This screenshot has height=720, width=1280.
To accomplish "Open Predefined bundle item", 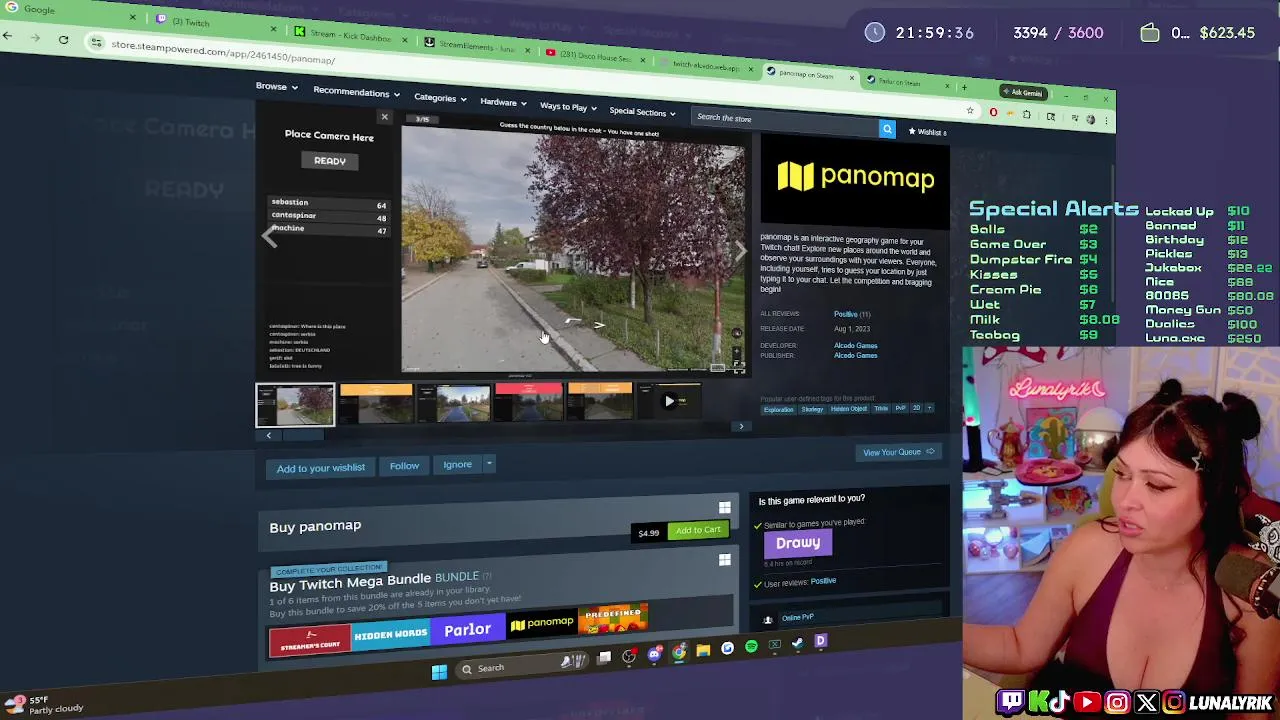I will [613, 619].
